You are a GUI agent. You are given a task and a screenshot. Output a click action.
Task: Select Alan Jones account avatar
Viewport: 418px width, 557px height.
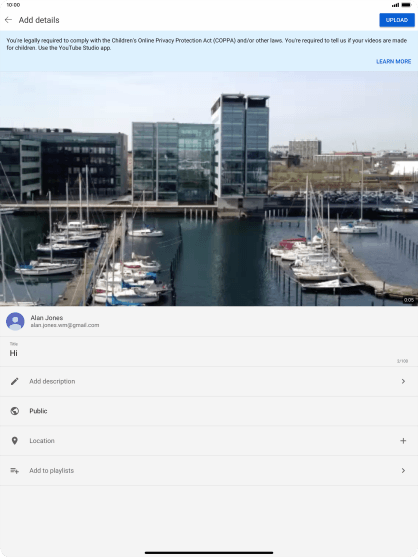tap(15, 321)
